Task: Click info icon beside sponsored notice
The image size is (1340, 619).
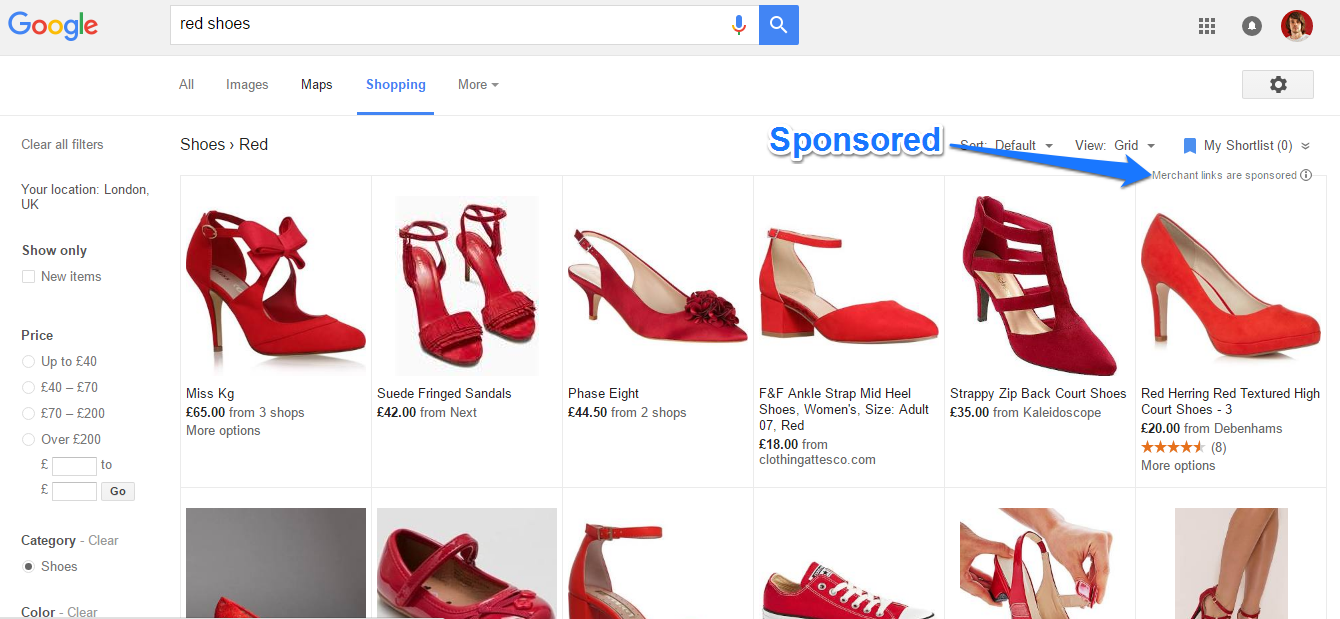Action: (x=1306, y=176)
